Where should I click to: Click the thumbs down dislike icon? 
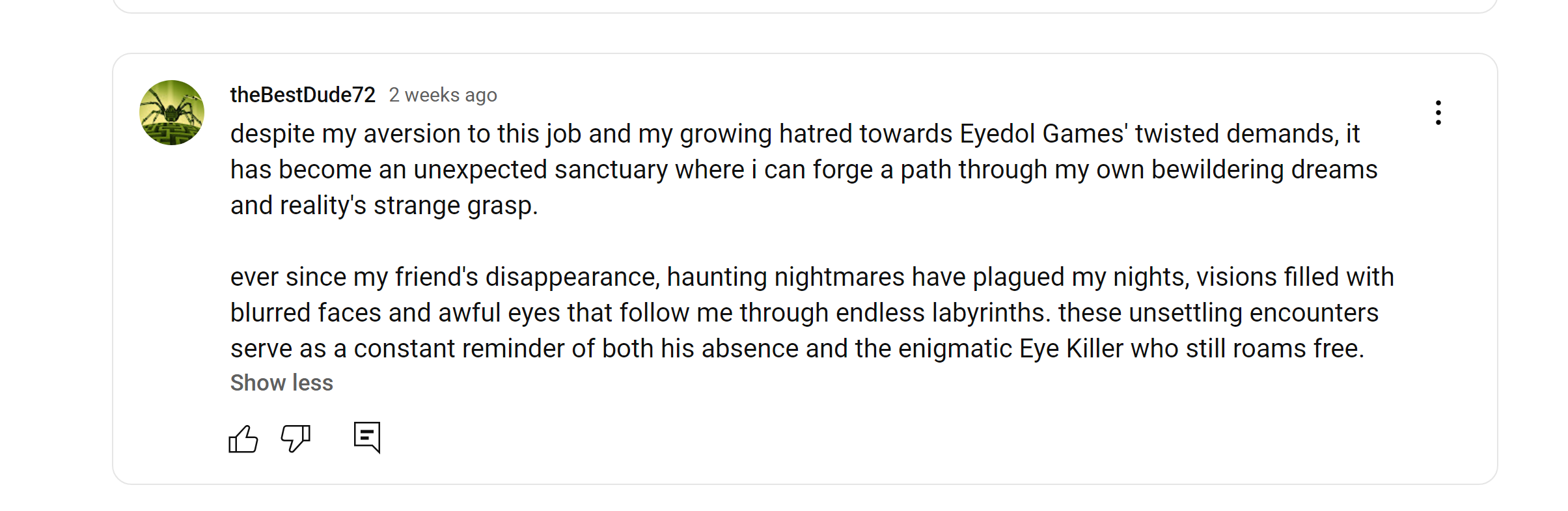(296, 438)
